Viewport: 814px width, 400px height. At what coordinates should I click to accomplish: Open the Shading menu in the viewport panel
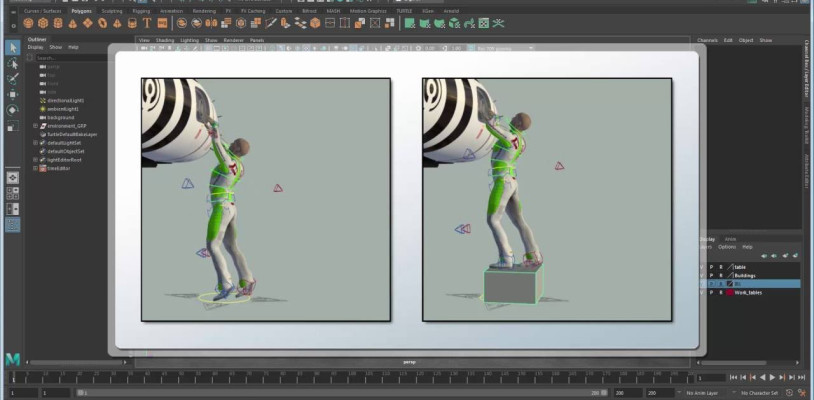pyautogui.click(x=165, y=40)
